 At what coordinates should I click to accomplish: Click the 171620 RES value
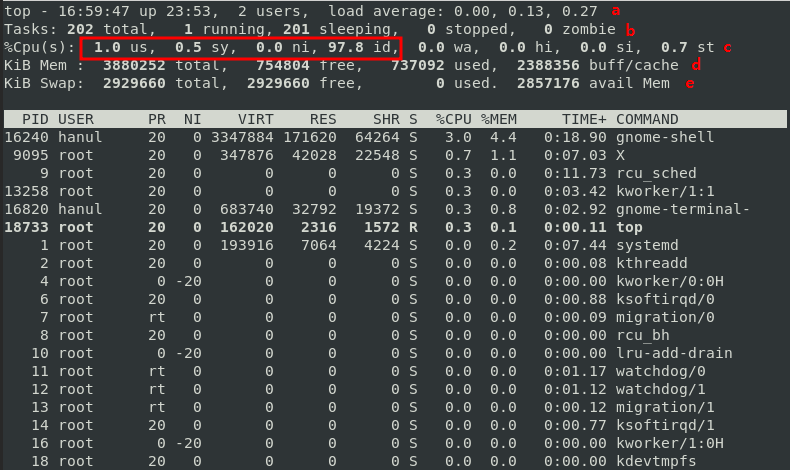pyautogui.click(x=309, y=138)
